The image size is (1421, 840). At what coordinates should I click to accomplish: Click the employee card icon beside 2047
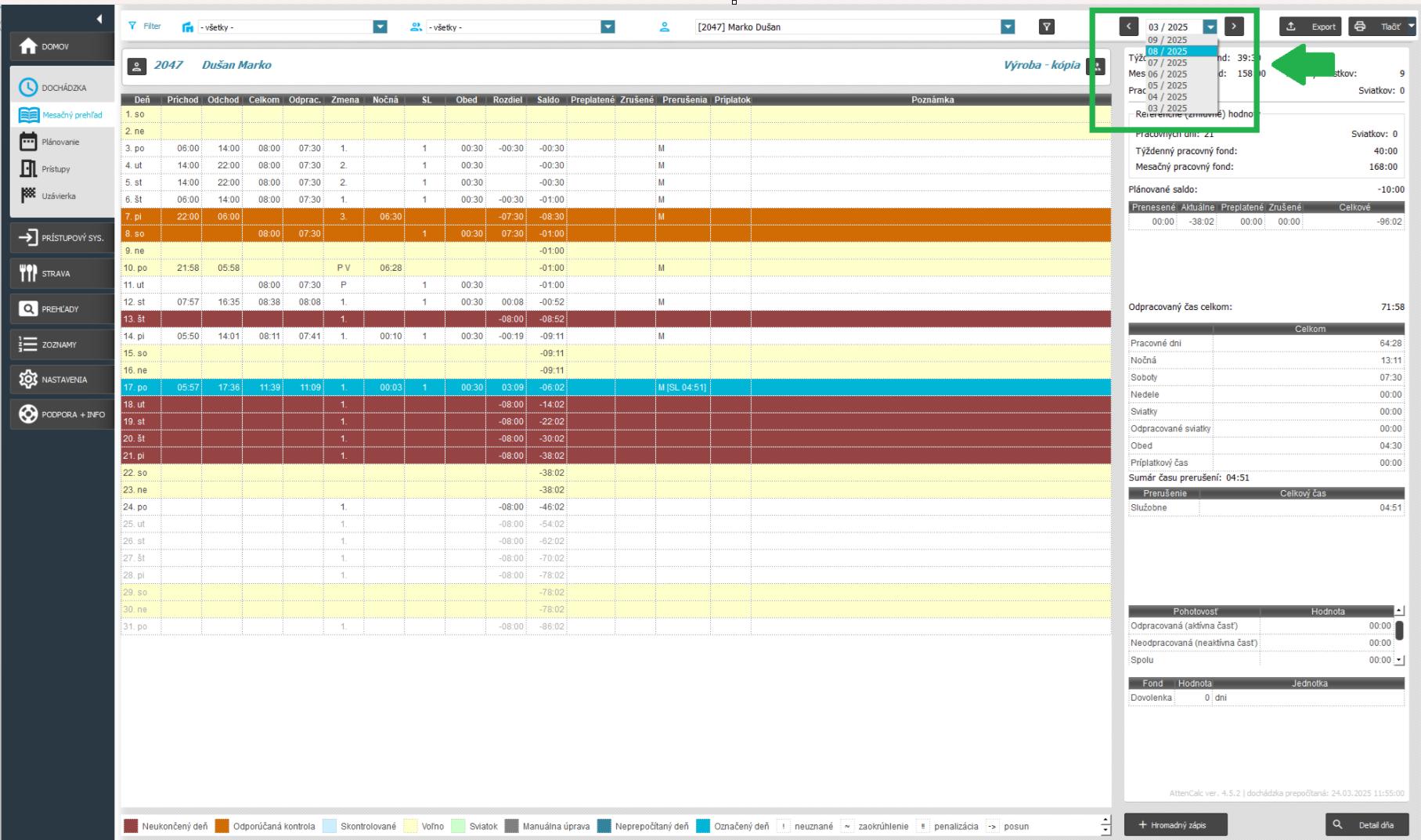click(x=136, y=66)
